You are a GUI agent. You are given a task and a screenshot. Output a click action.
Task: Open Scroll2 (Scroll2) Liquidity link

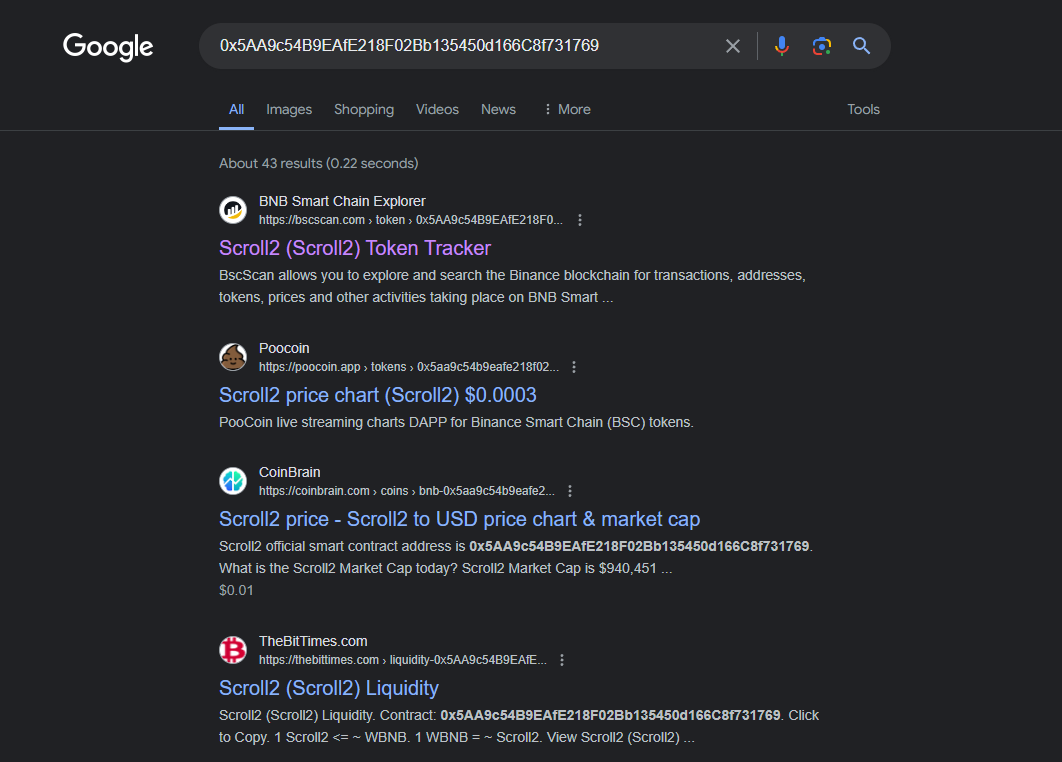pyautogui.click(x=329, y=688)
